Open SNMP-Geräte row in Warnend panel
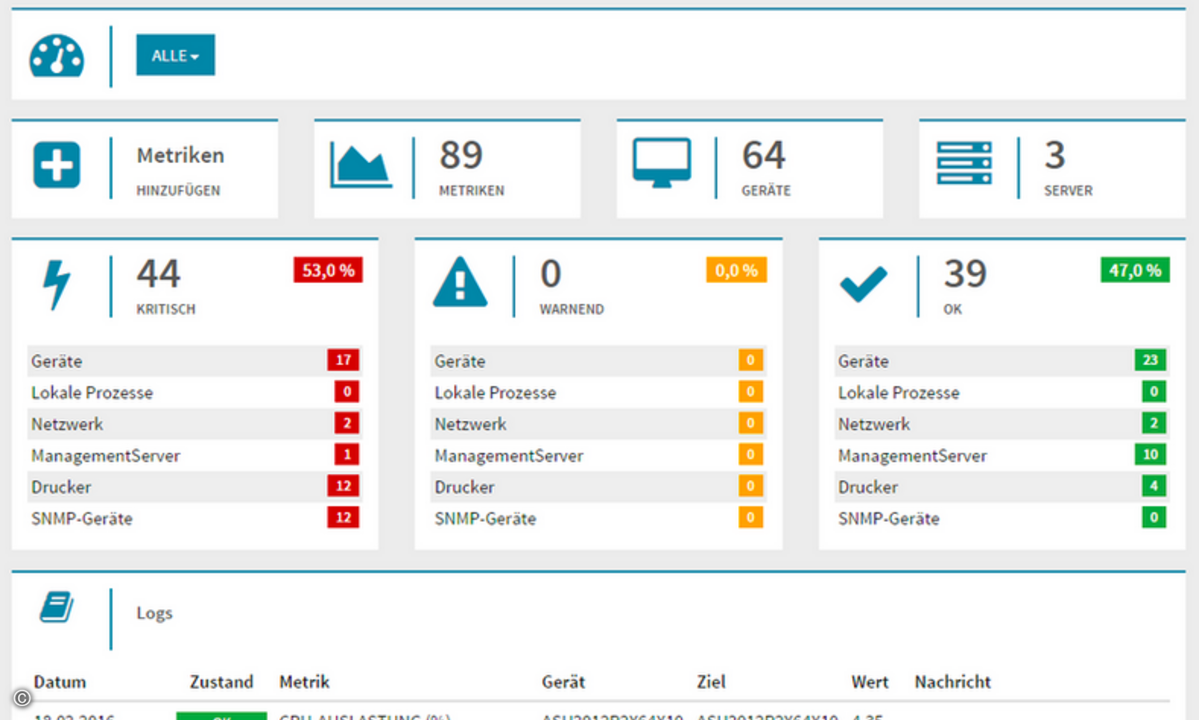Screen dimensions: 1199x720 click(598, 517)
